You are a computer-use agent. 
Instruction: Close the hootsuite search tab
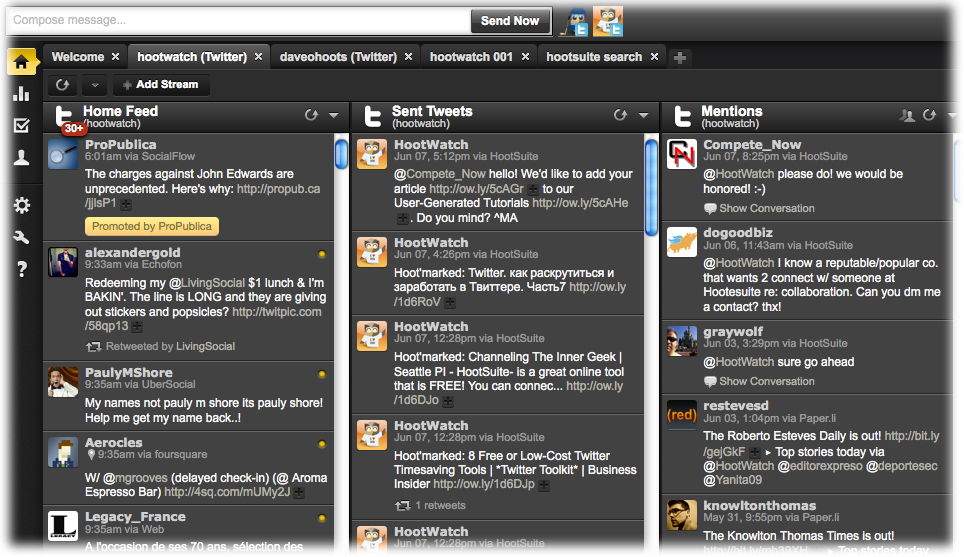[654, 57]
